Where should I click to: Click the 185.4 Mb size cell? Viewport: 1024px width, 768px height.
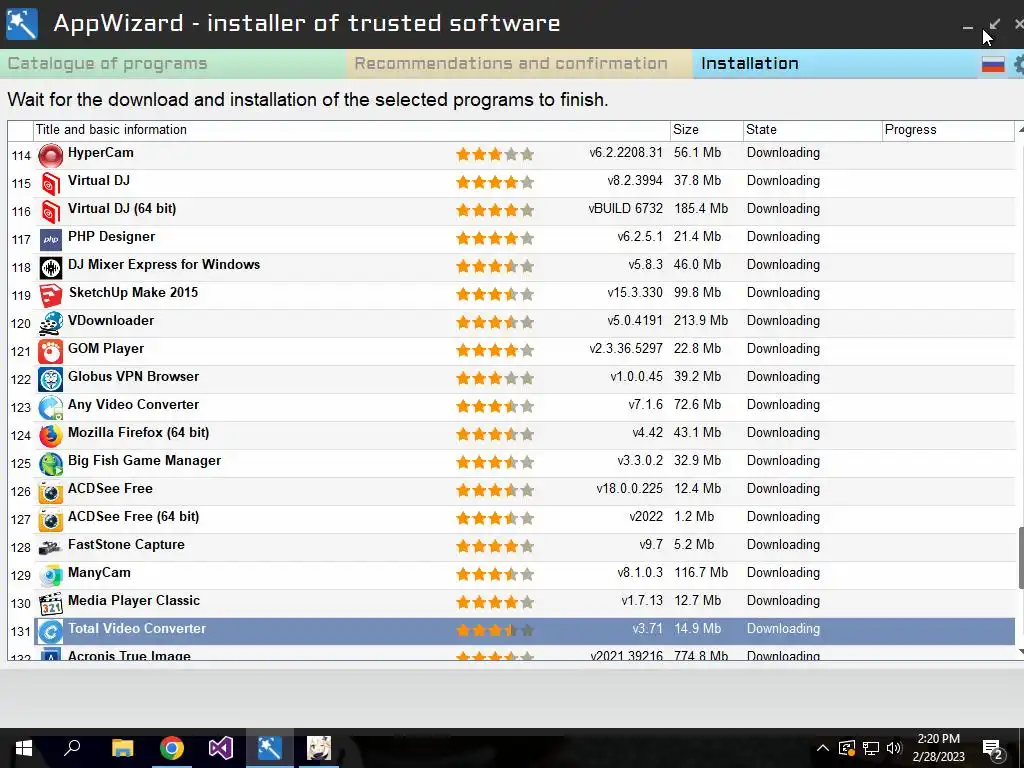coord(701,209)
